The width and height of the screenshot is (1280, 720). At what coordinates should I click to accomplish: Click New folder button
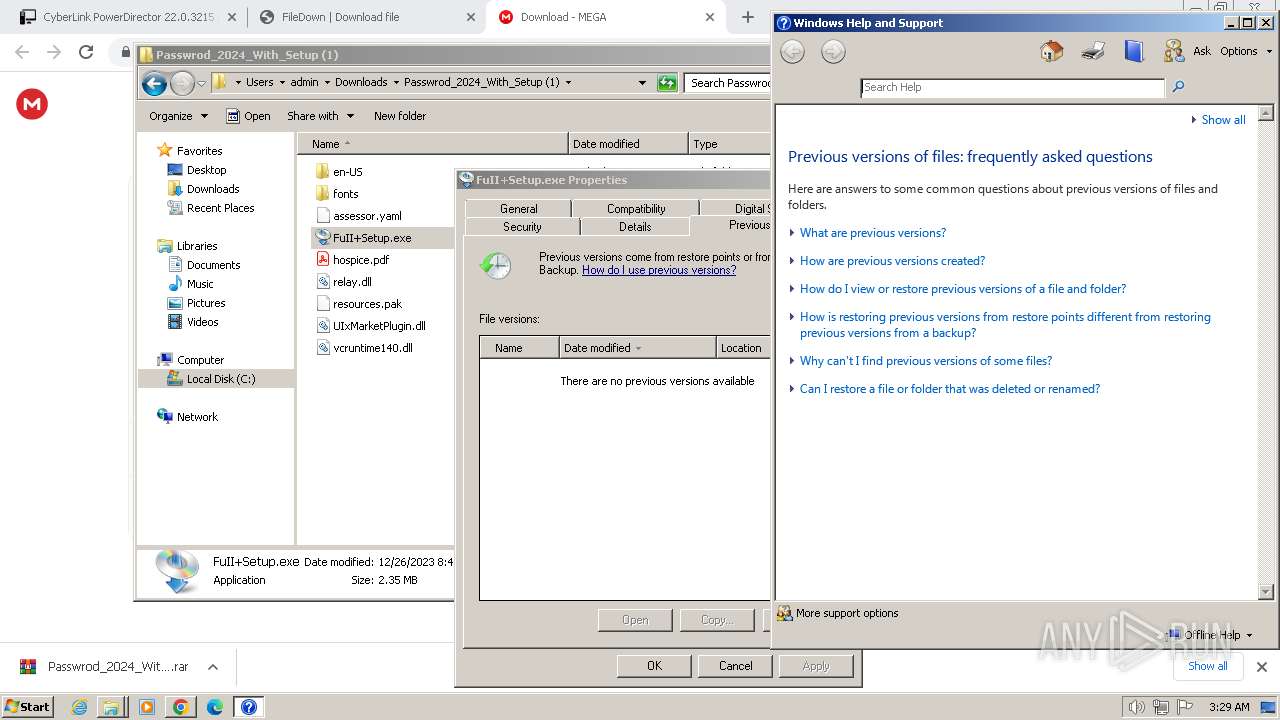[400, 116]
